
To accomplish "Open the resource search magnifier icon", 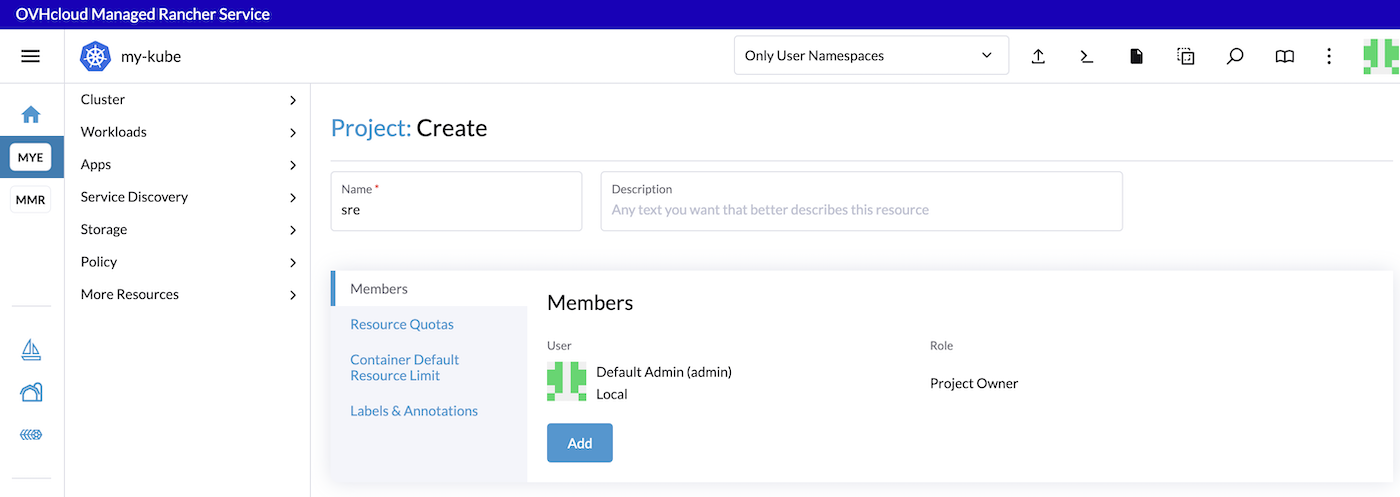I will [x=1235, y=56].
